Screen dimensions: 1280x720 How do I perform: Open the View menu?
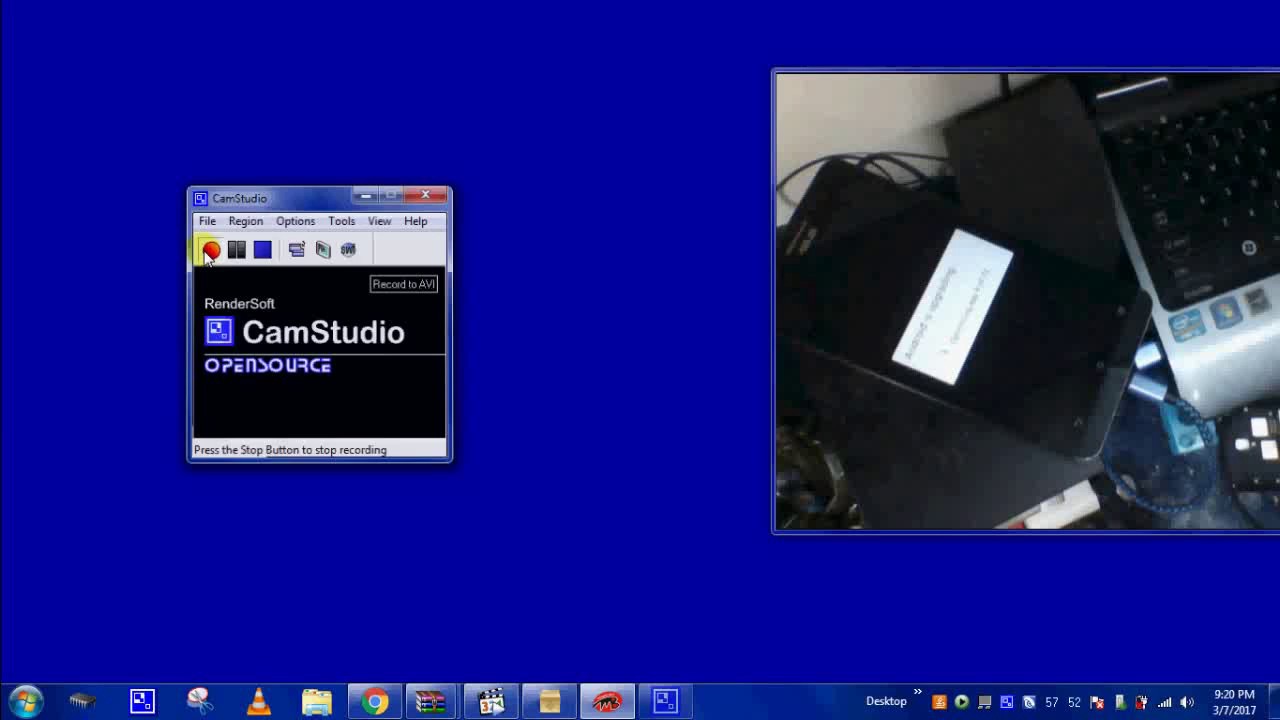tap(379, 221)
